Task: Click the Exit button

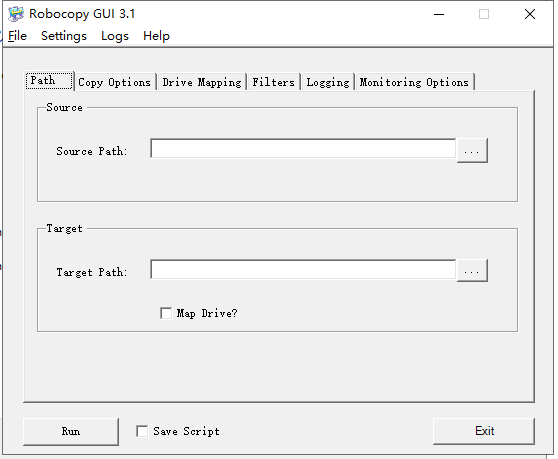Action: pos(484,431)
